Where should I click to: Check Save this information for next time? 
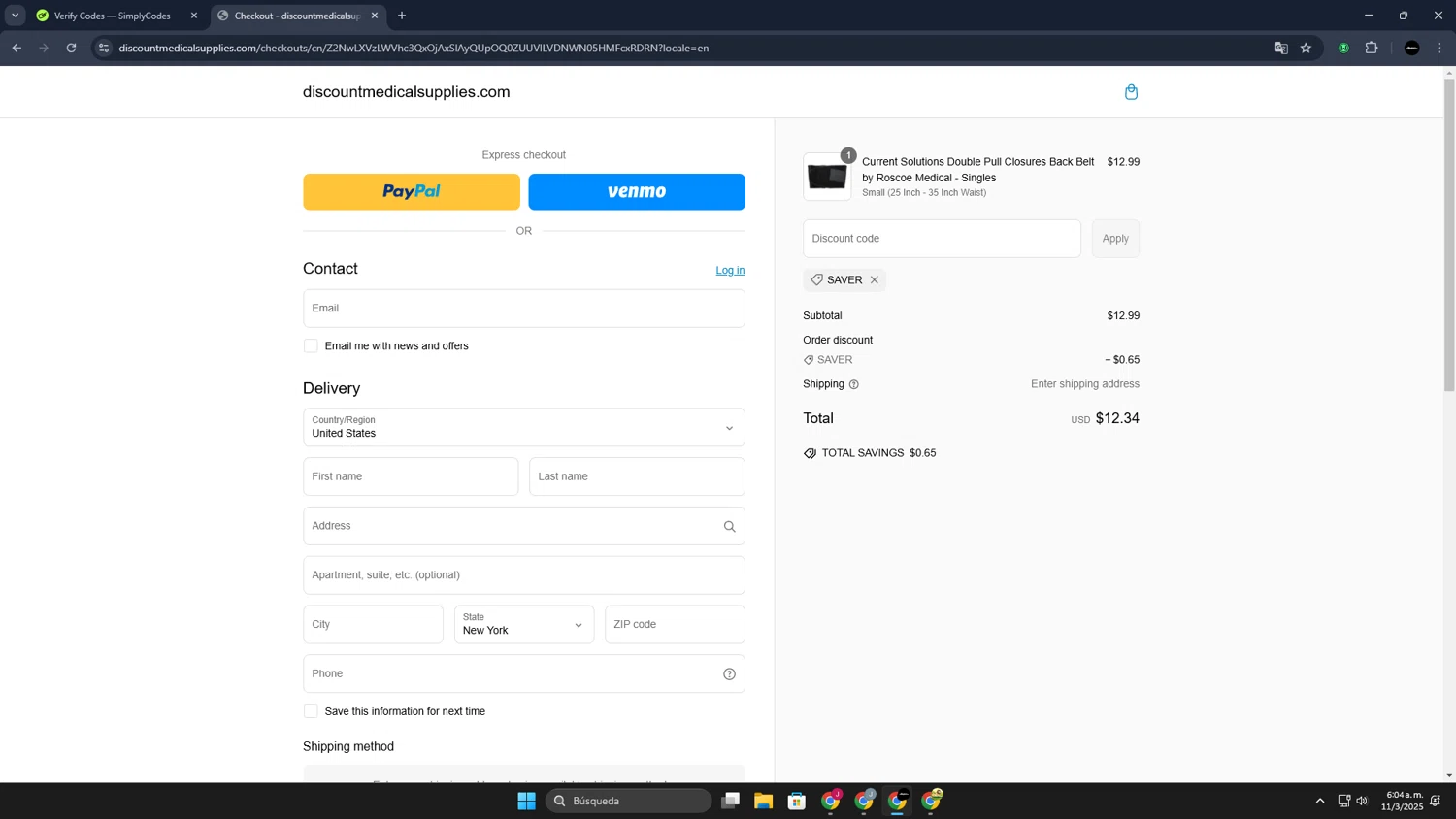click(311, 711)
